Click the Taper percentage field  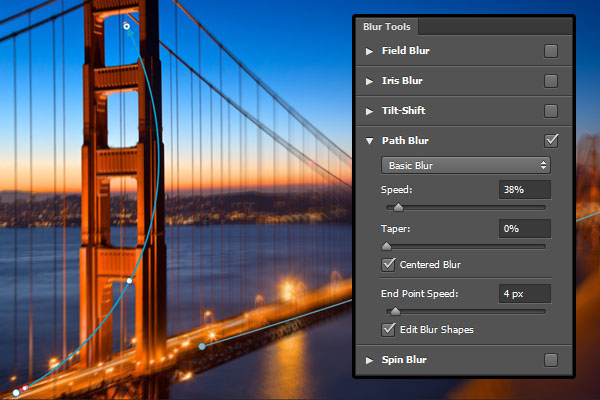(525, 229)
